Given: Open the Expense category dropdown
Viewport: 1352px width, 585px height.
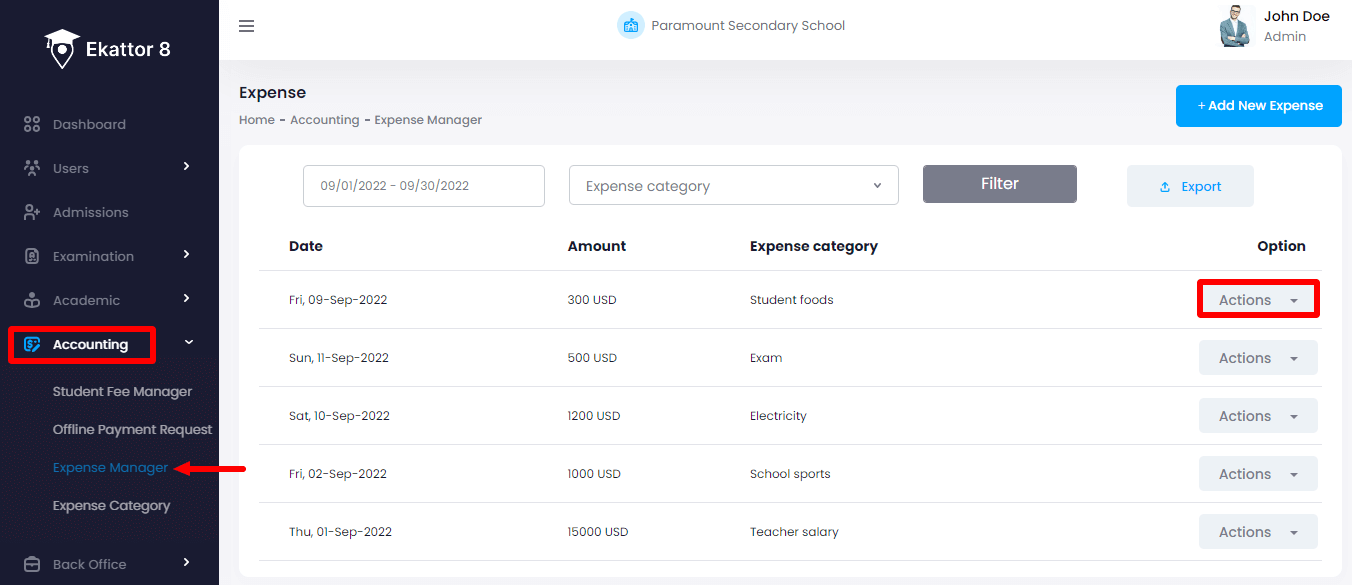Looking at the screenshot, I should point(733,186).
